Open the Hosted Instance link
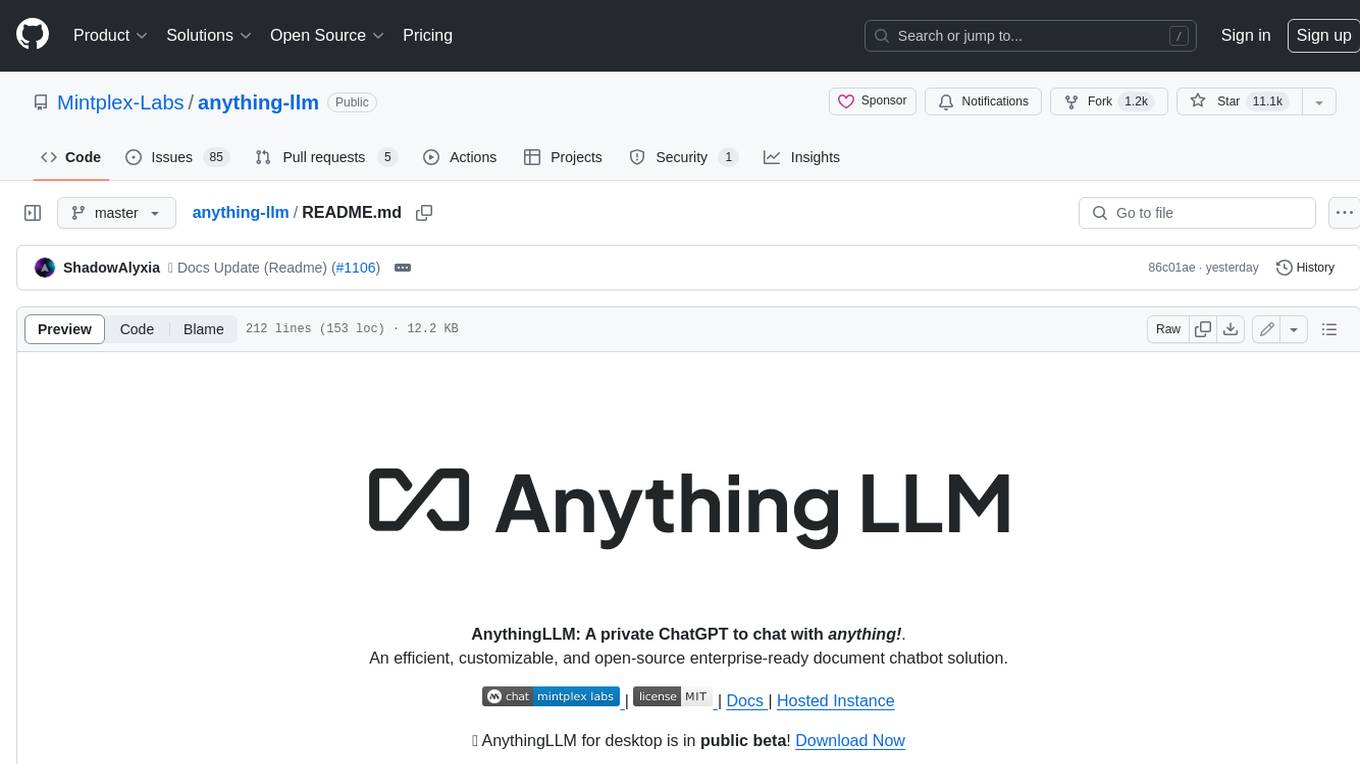The height and width of the screenshot is (764, 1360). (835, 701)
